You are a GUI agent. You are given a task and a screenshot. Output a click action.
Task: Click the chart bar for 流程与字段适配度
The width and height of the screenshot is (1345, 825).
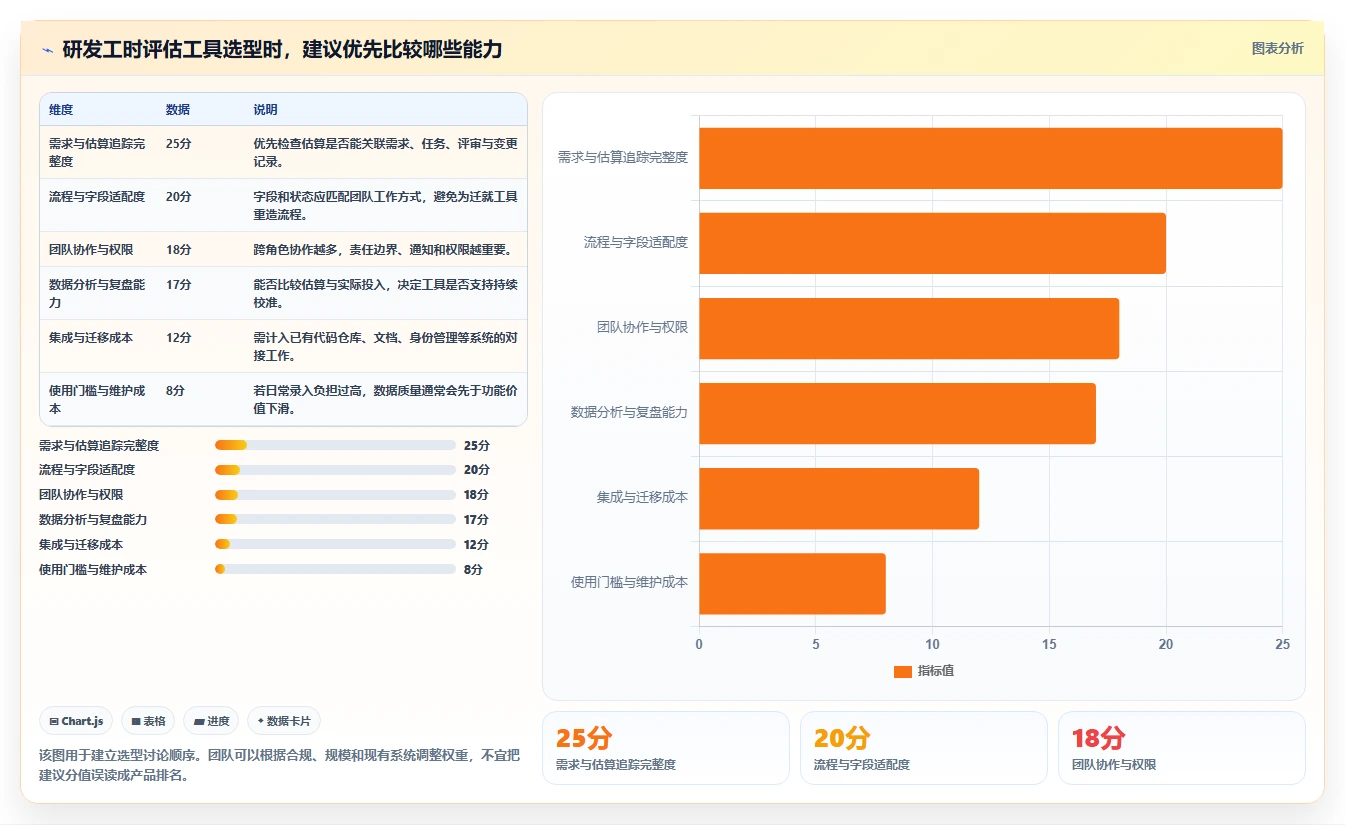click(x=932, y=243)
